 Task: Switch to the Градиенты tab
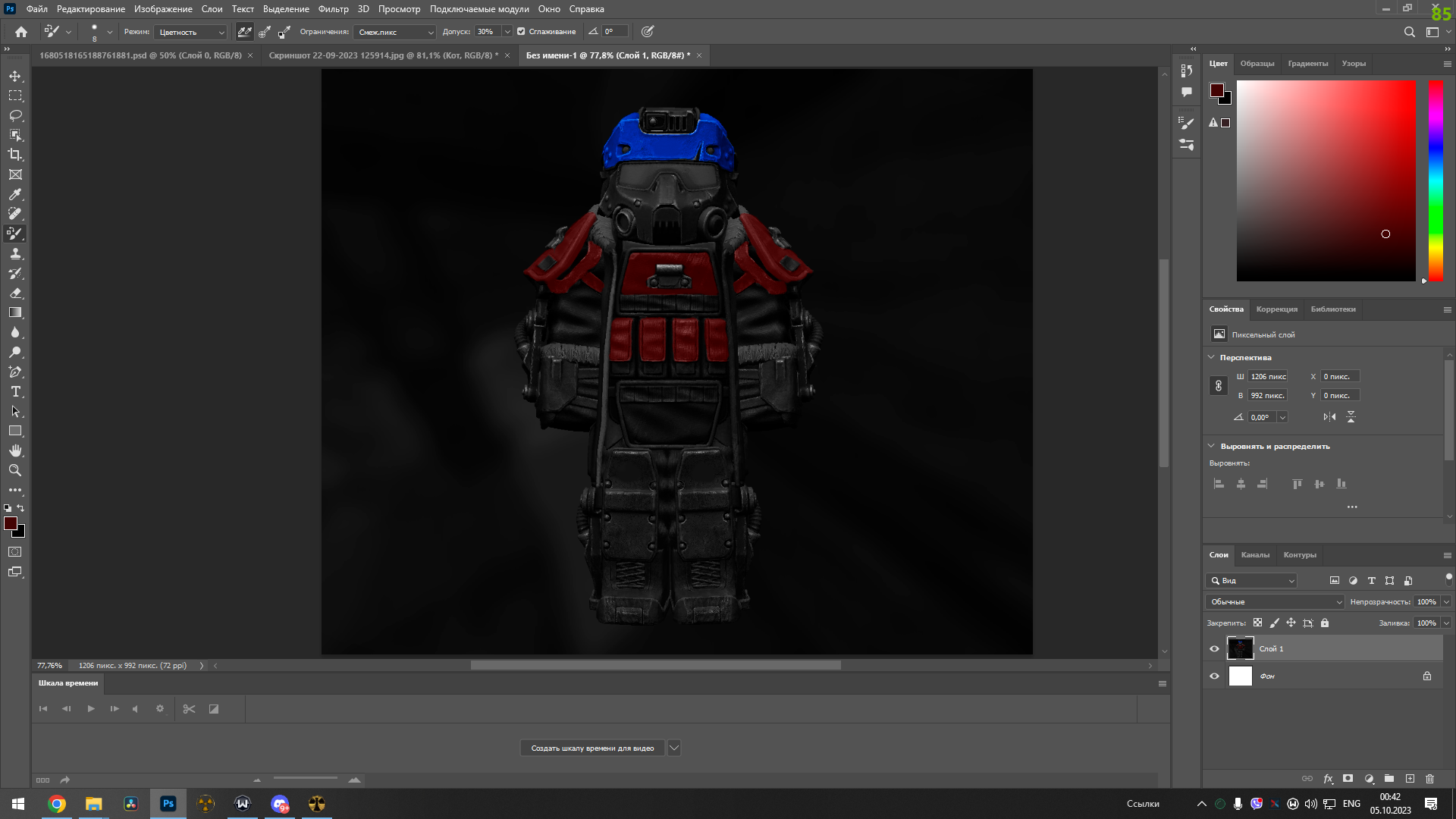pos(1307,64)
